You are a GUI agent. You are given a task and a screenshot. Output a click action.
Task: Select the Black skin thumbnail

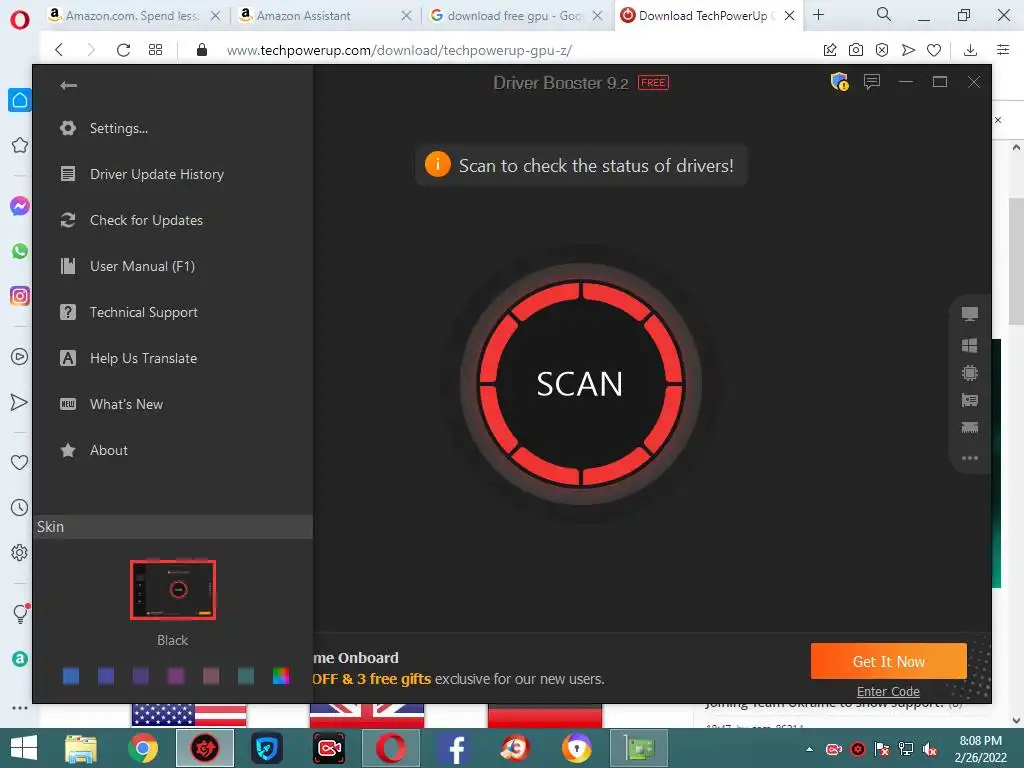coord(172,590)
